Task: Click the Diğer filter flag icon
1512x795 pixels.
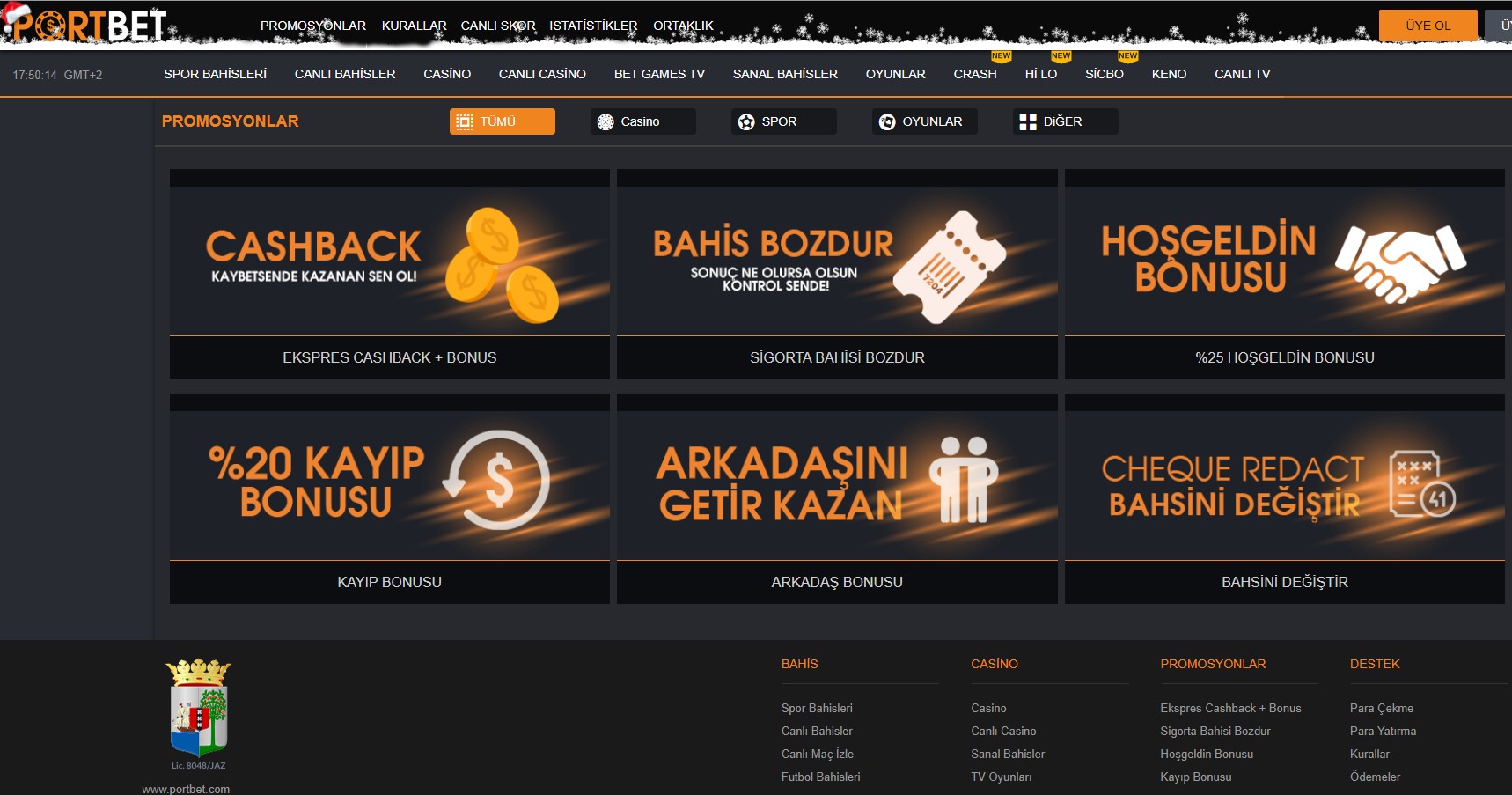Action: tap(1027, 121)
